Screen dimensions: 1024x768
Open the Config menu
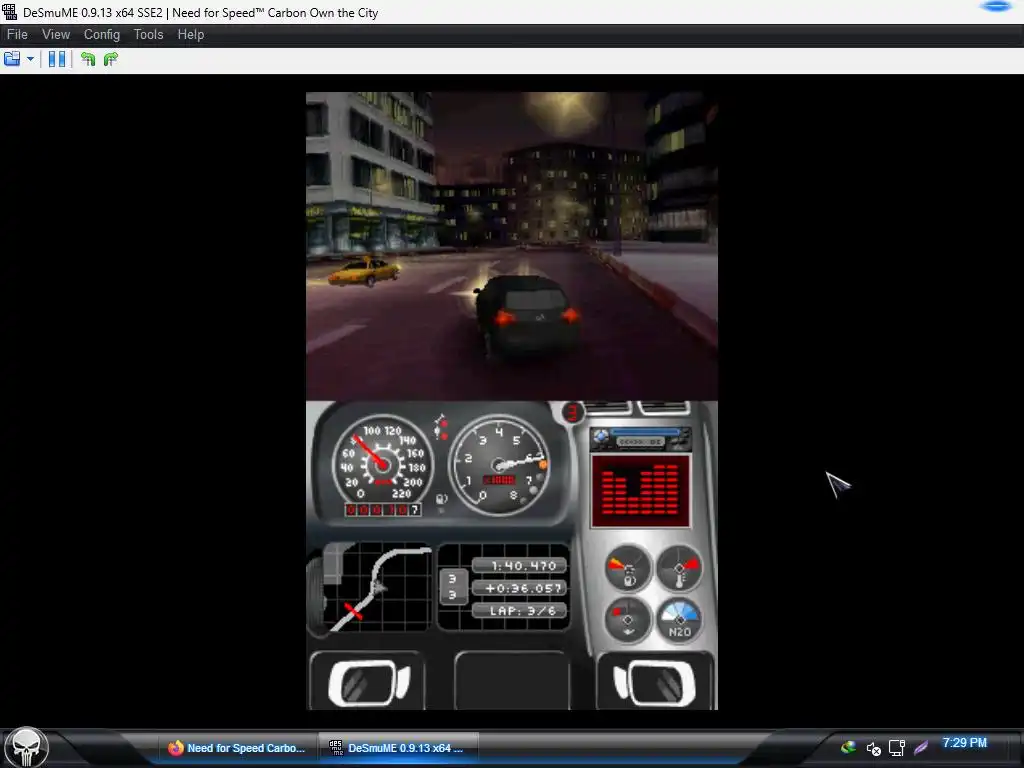click(102, 35)
